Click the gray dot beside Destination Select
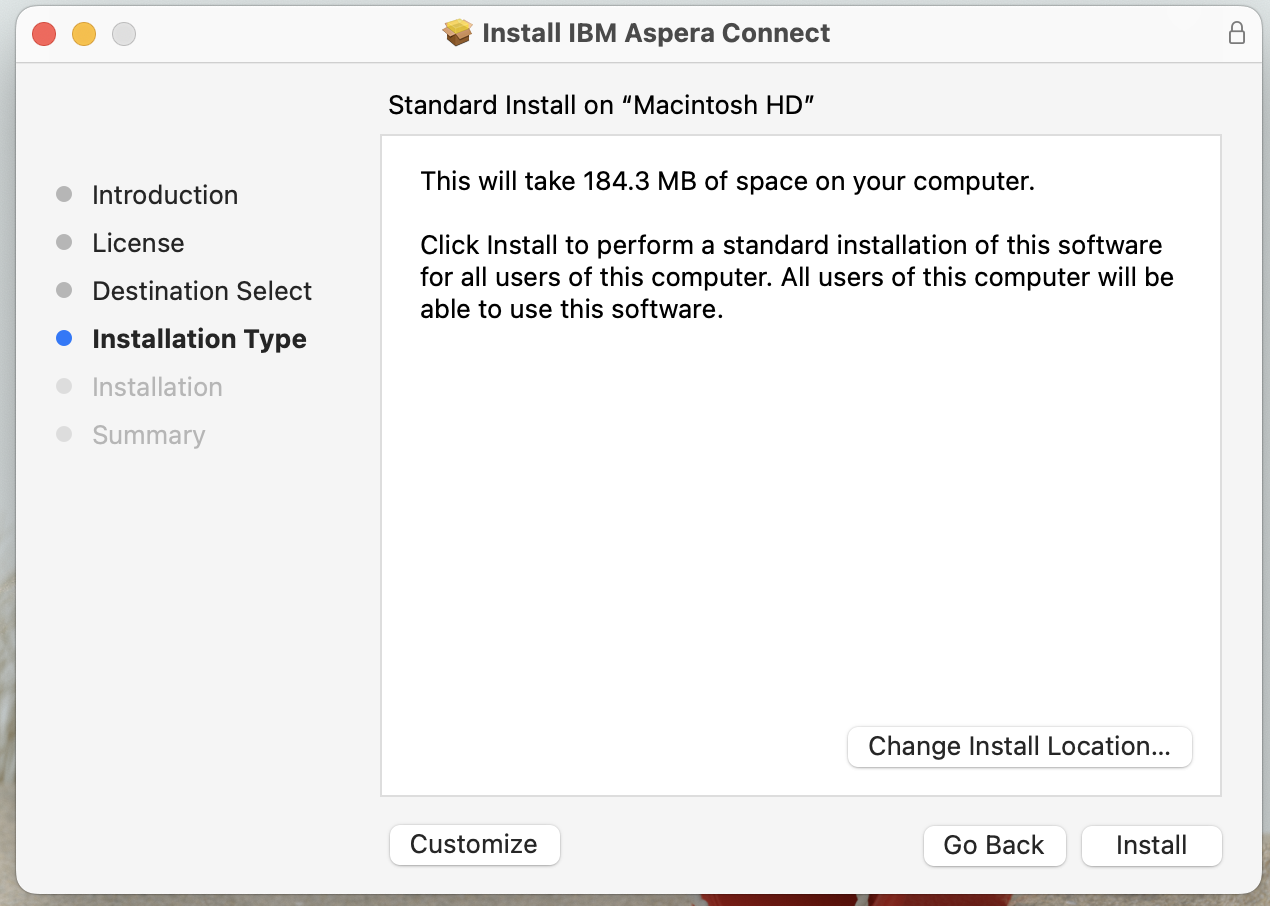This screenshot has height=906, width=1270. pyautogui.click(x=64, y=291)
